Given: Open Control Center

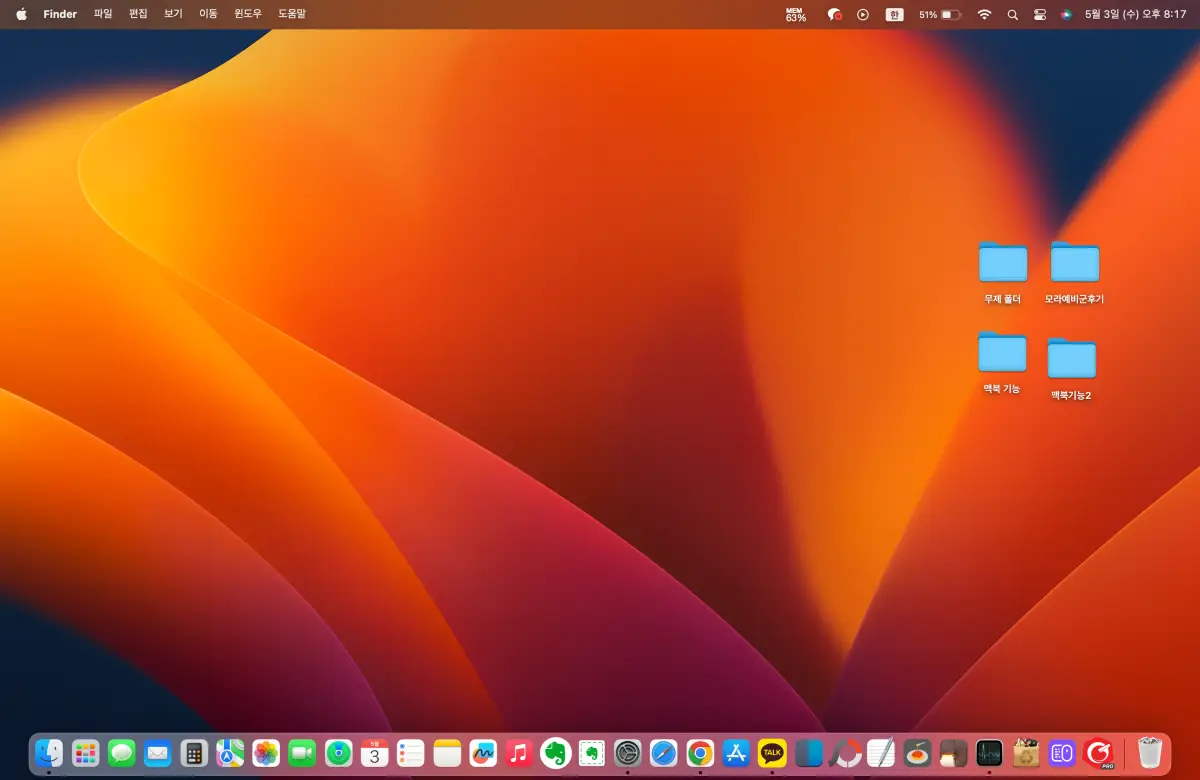Looking at the screenshot, I should click(x=1040, y=14).
